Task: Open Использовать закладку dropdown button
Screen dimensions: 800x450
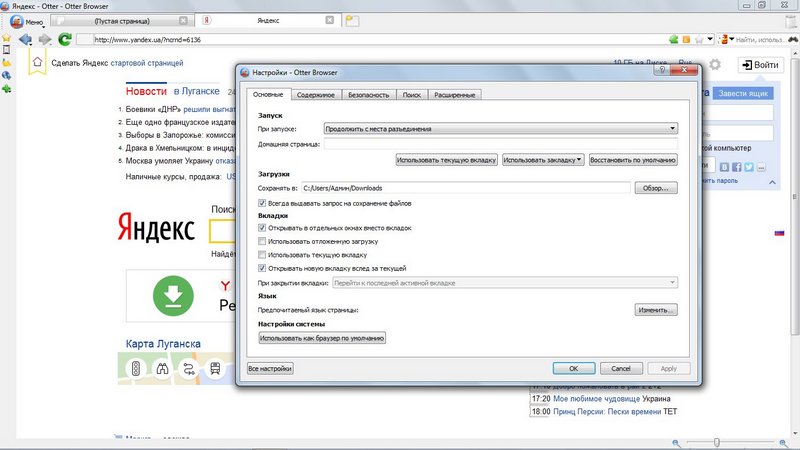Action: (x=543, y=160)
